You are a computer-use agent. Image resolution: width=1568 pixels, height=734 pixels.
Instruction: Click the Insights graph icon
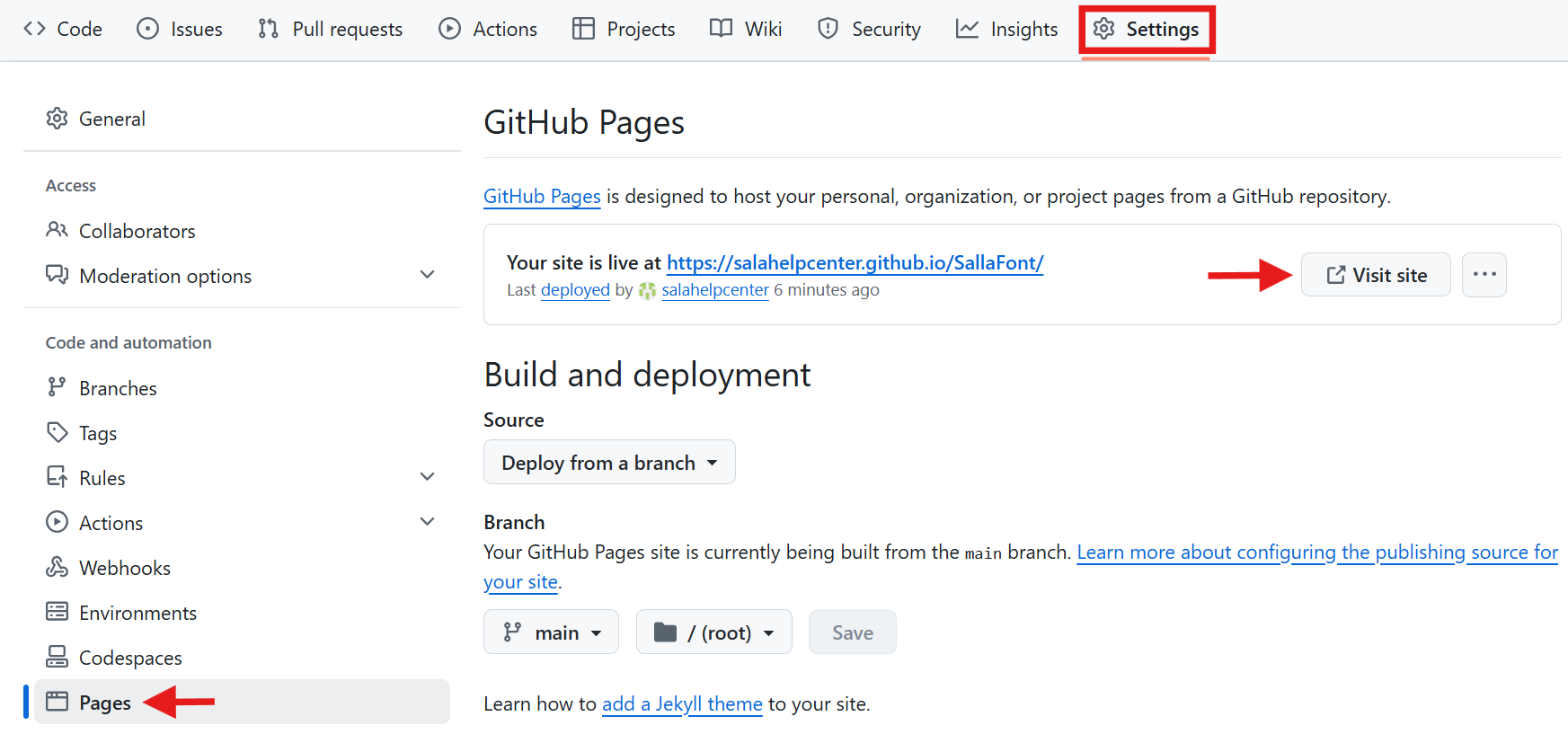coord(967,29)
